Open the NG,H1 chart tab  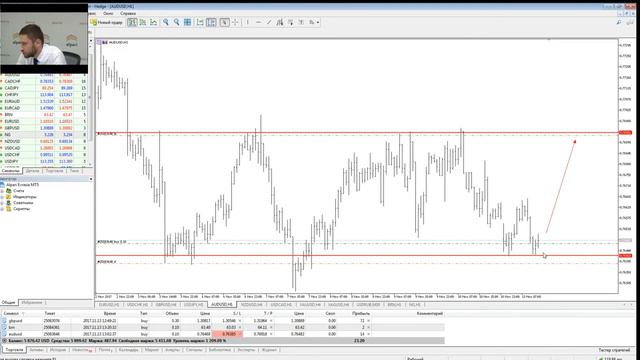click(414, 304)
